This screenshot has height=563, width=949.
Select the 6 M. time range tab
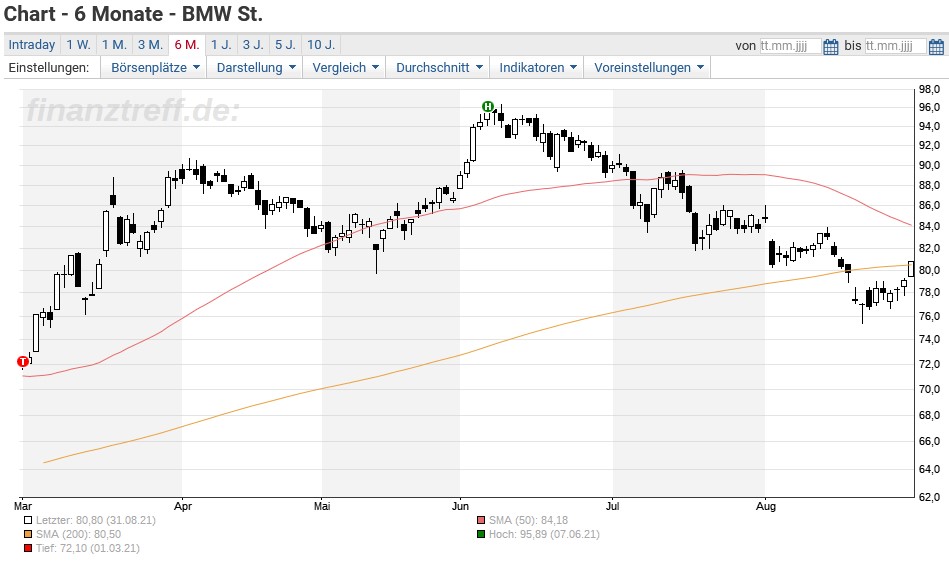click(187, 45)
